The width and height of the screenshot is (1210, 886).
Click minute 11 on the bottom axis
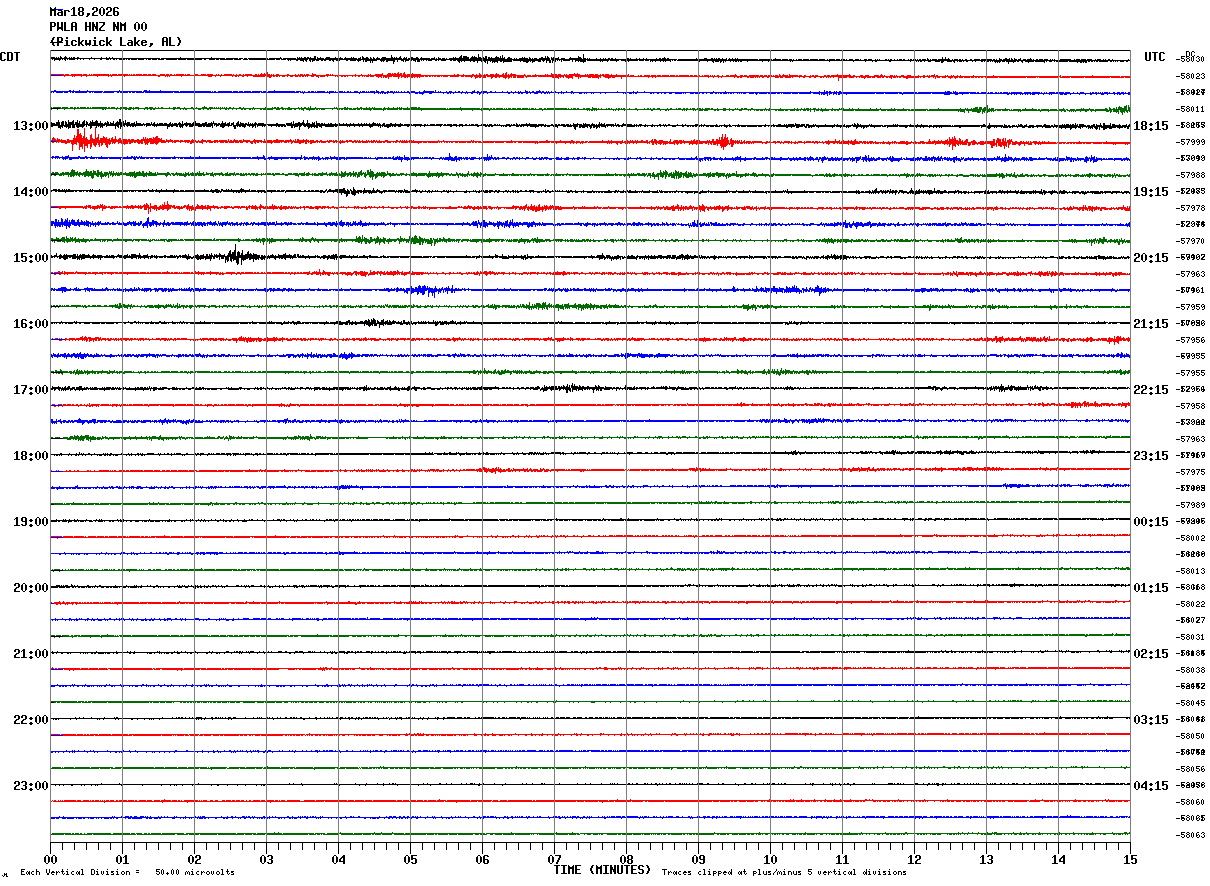click(x=842, y=859)
